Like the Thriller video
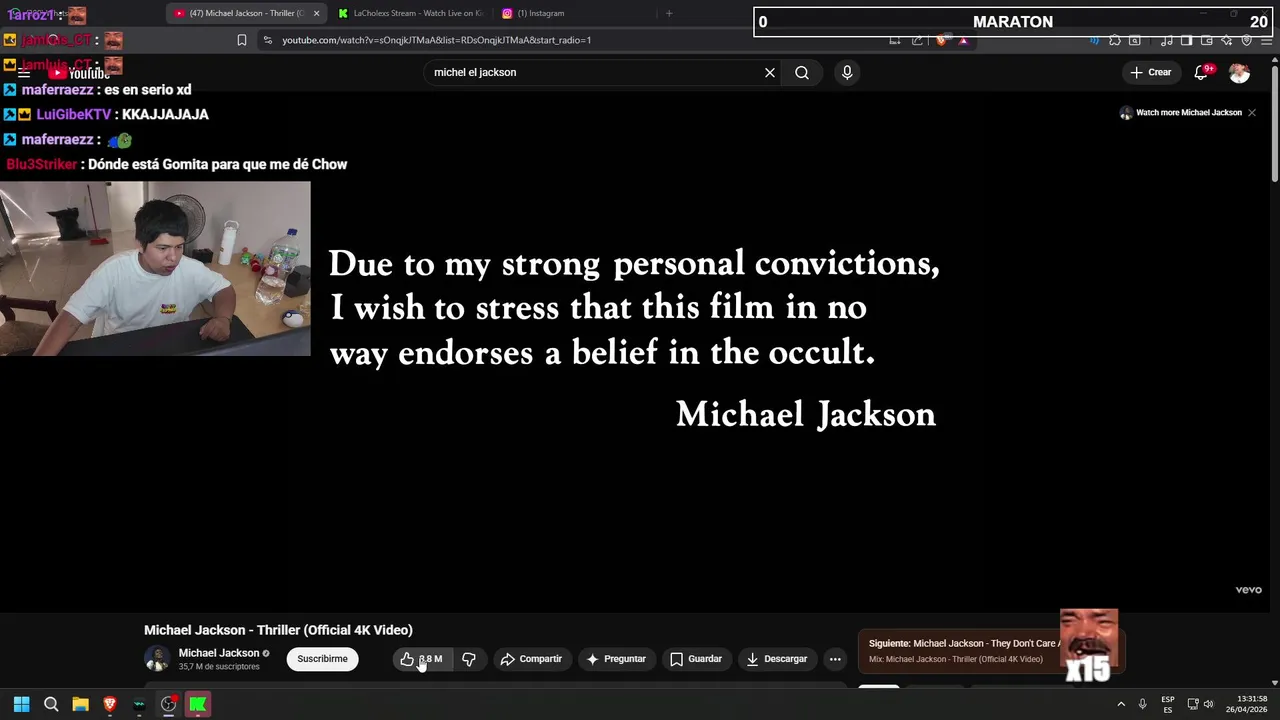 point(423,659)
